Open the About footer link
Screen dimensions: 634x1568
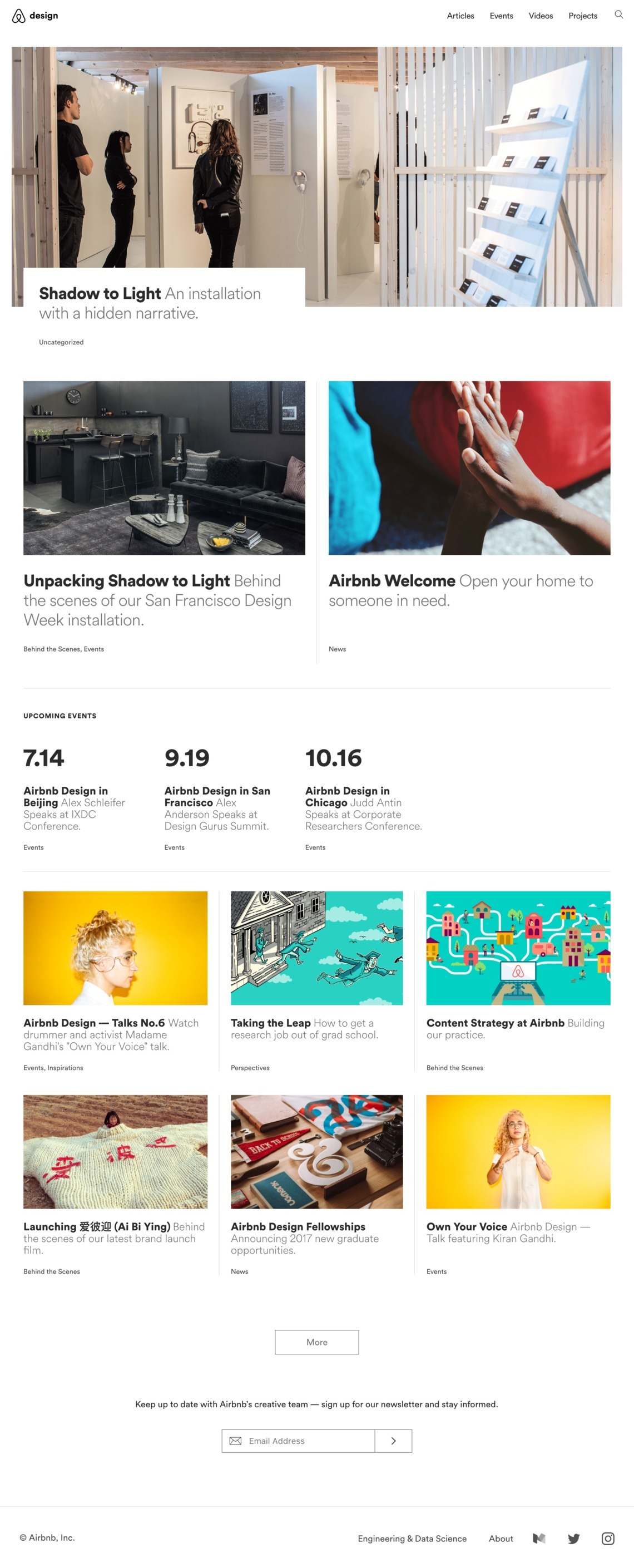coord(501,1538)
